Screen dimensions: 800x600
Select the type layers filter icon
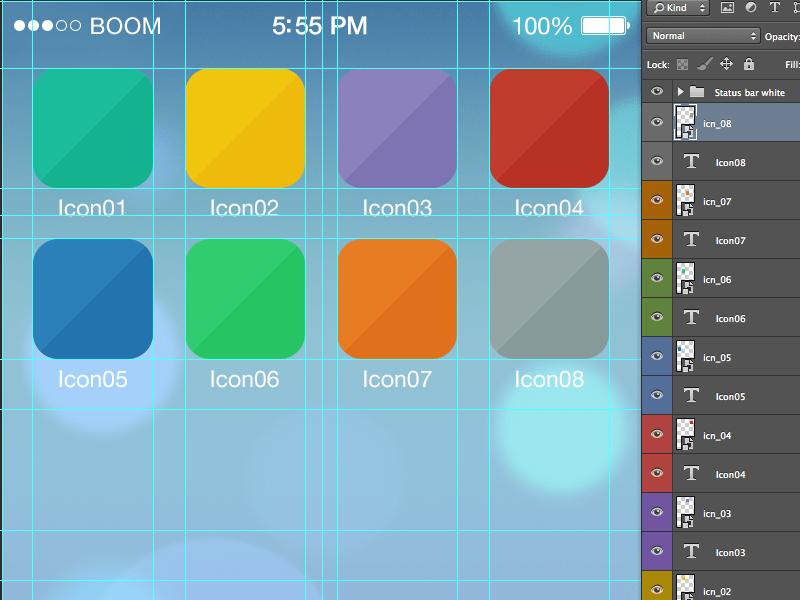(x=775, y=8)
